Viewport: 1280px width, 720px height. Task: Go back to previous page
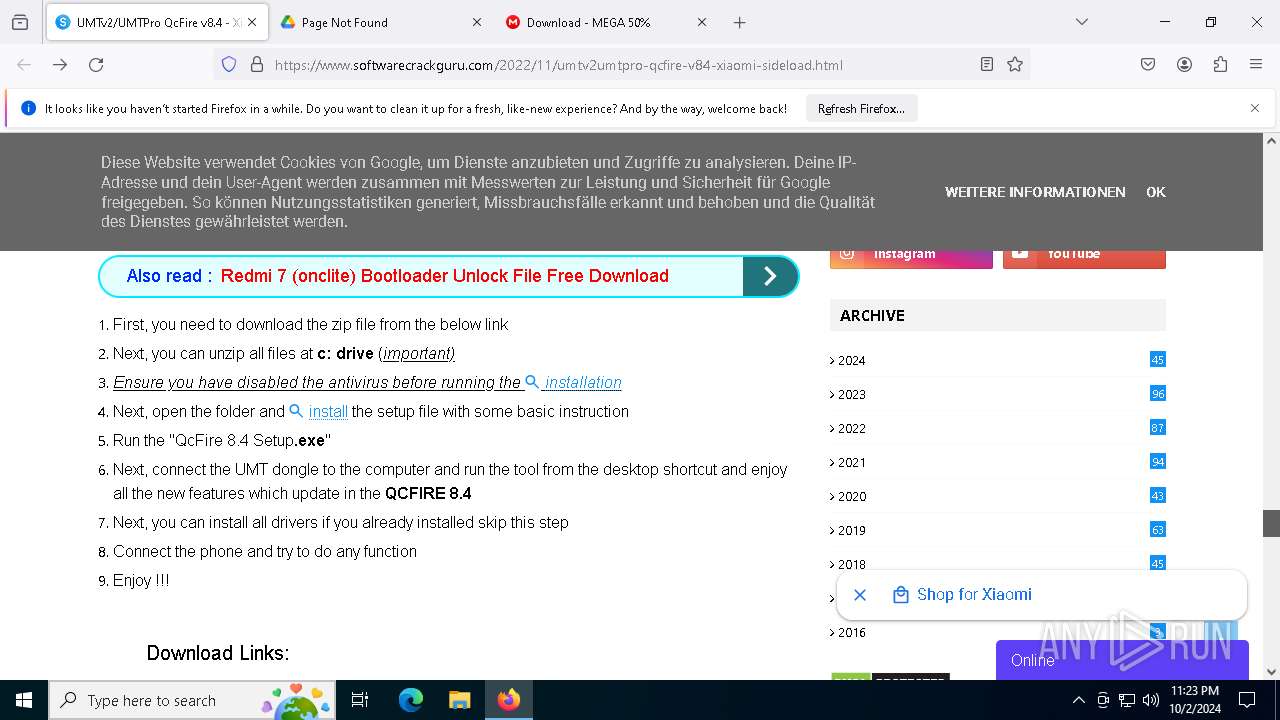(24, 64)
